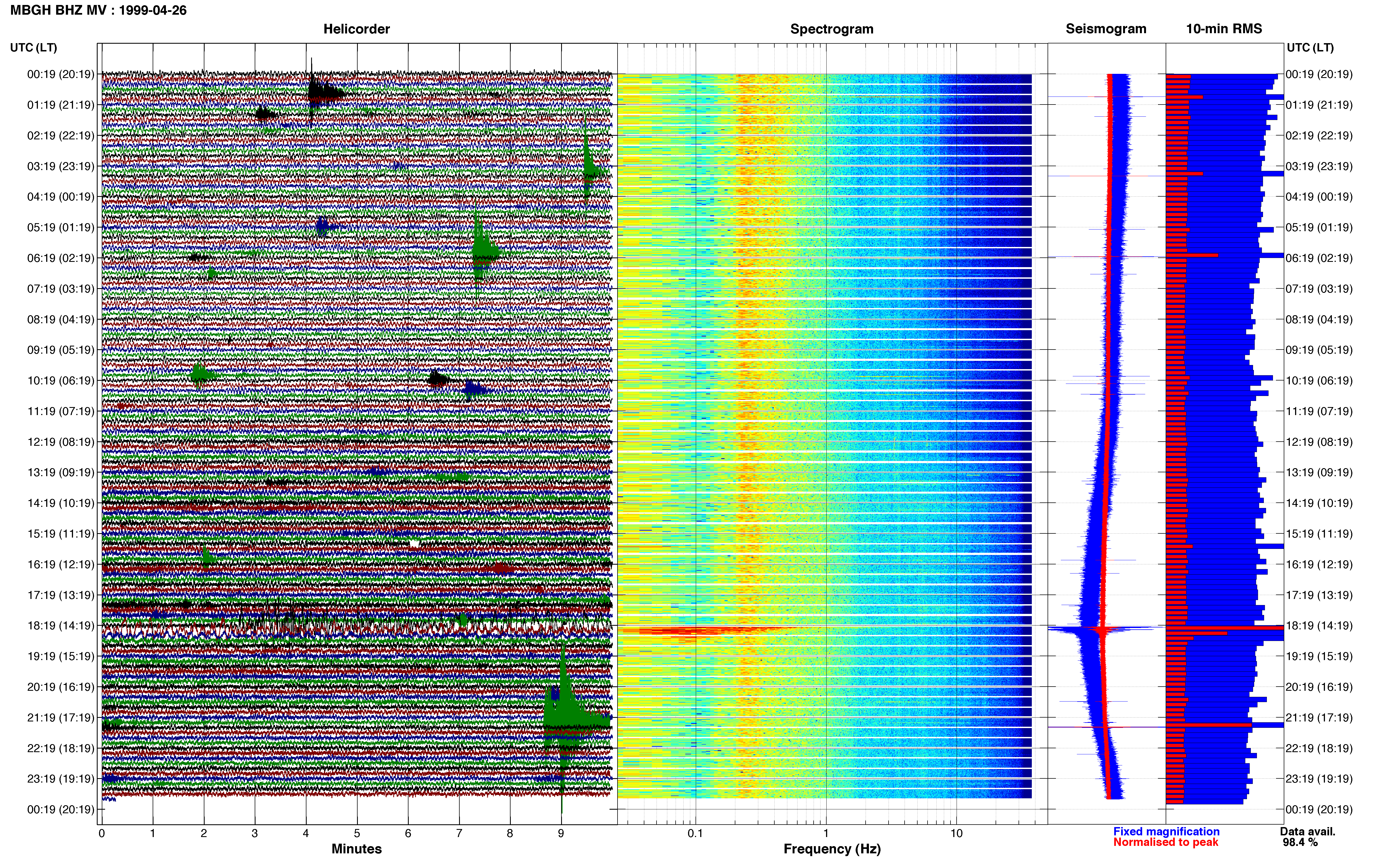This screenshot has height=868, width=1388.
Task: Click left time label 04:19 (00:19)
Action: (60, 196)
